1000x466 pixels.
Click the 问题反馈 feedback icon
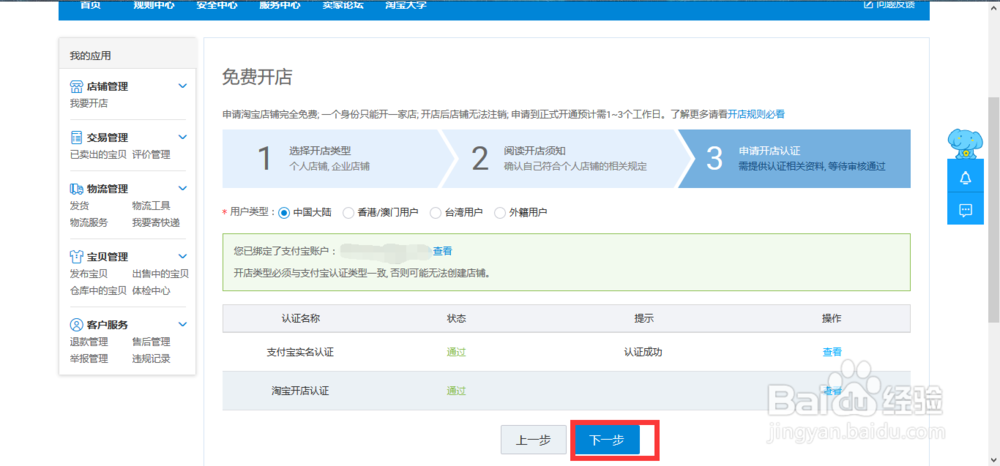tap(868, 4)
